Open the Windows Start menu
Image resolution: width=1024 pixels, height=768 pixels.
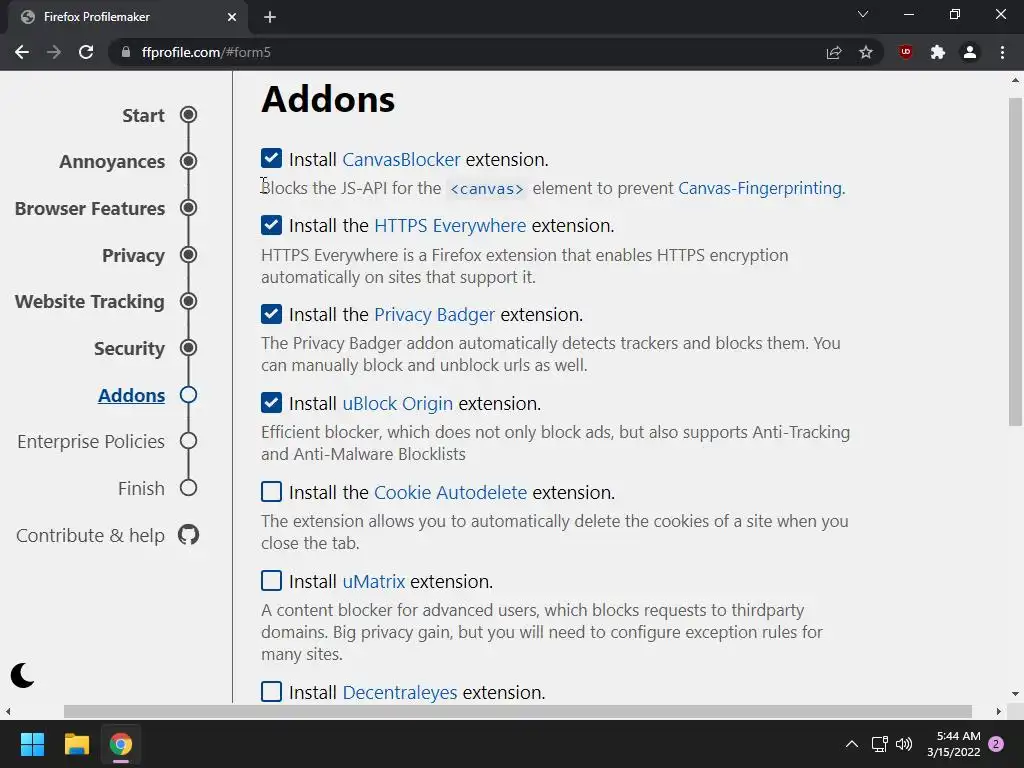[x=32, y=744]
